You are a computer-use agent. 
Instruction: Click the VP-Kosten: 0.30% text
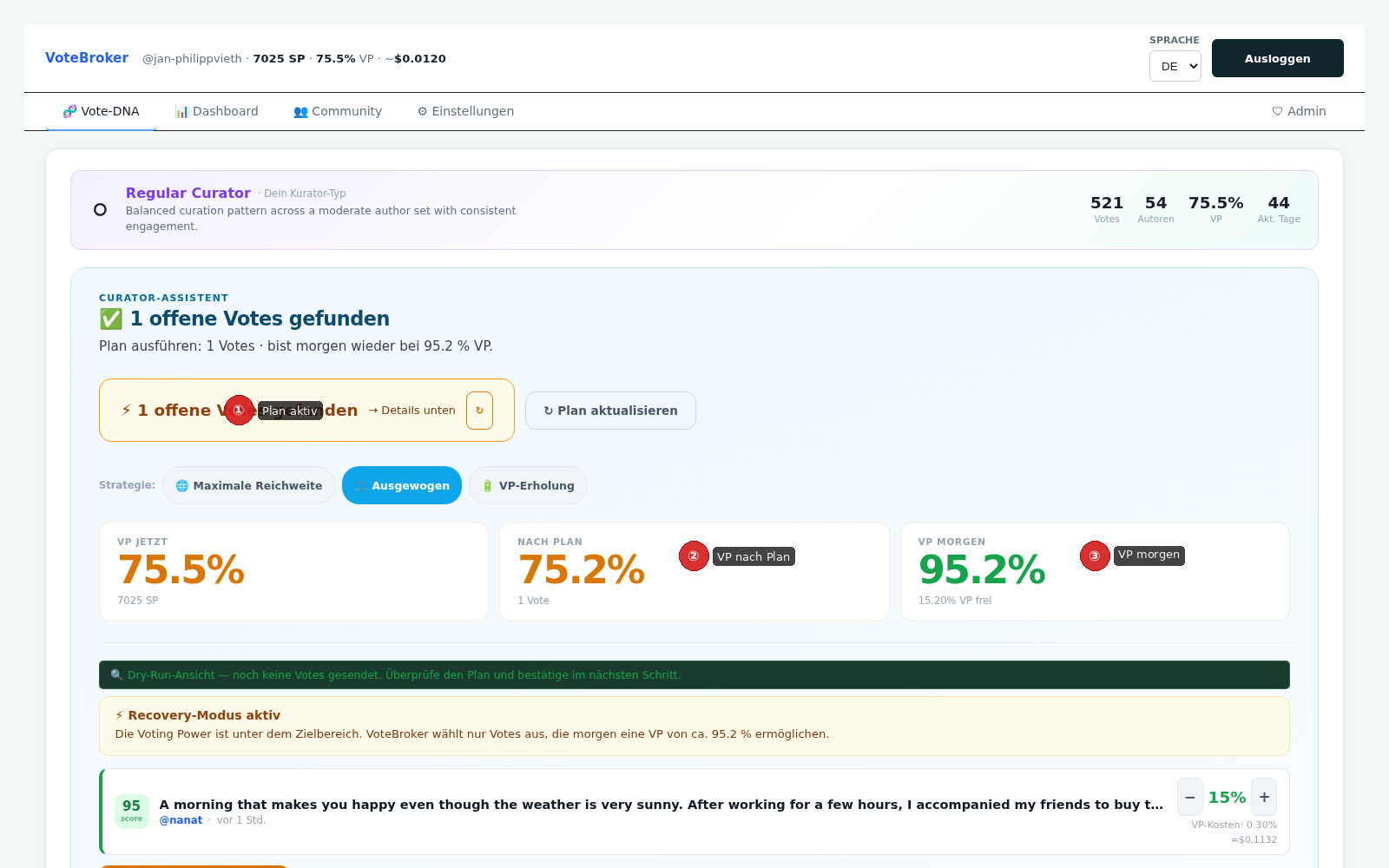pyautogui.click(x=1234, y=825)
